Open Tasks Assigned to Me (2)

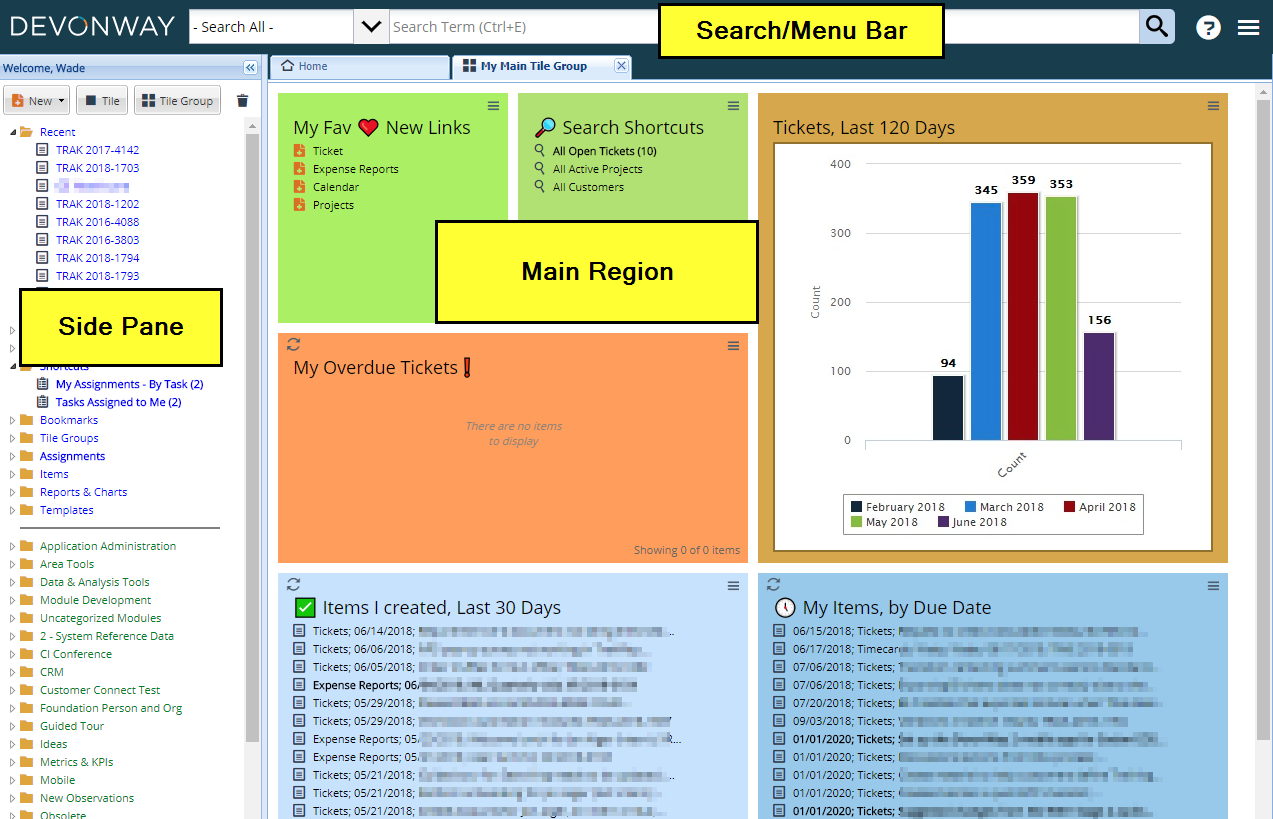click(x=119, y=402)
